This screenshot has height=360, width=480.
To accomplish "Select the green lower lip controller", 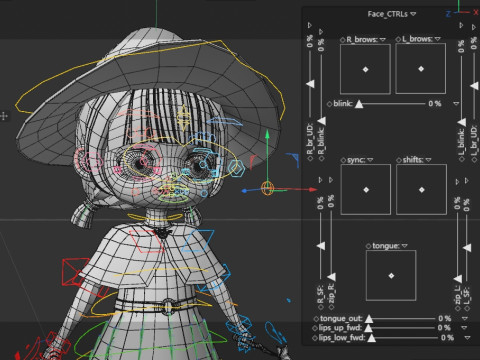I will [173, 199].
